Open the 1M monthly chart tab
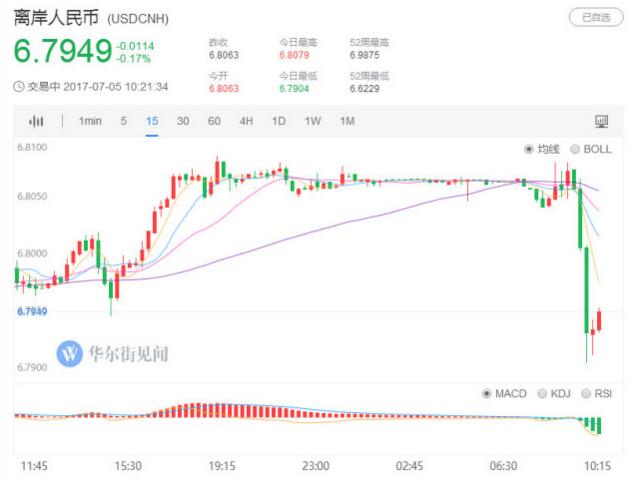 point(347,121)
